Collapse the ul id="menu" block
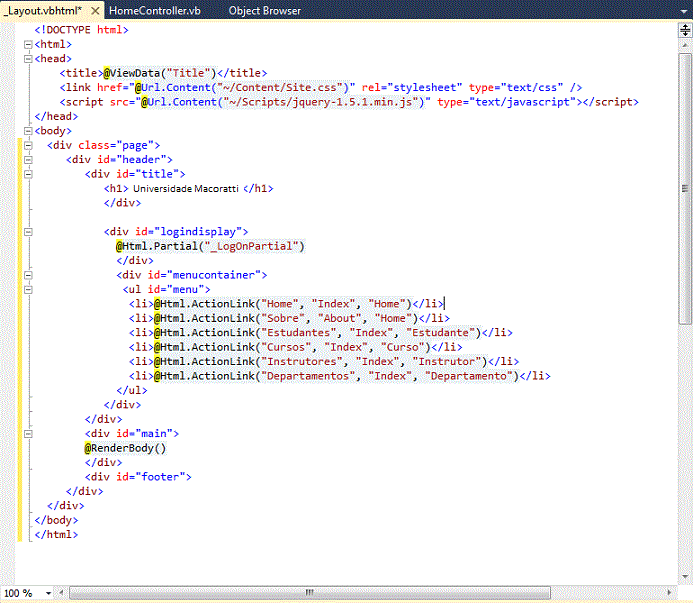The height and width of the screenshot is (603, 693). point(28,290)
